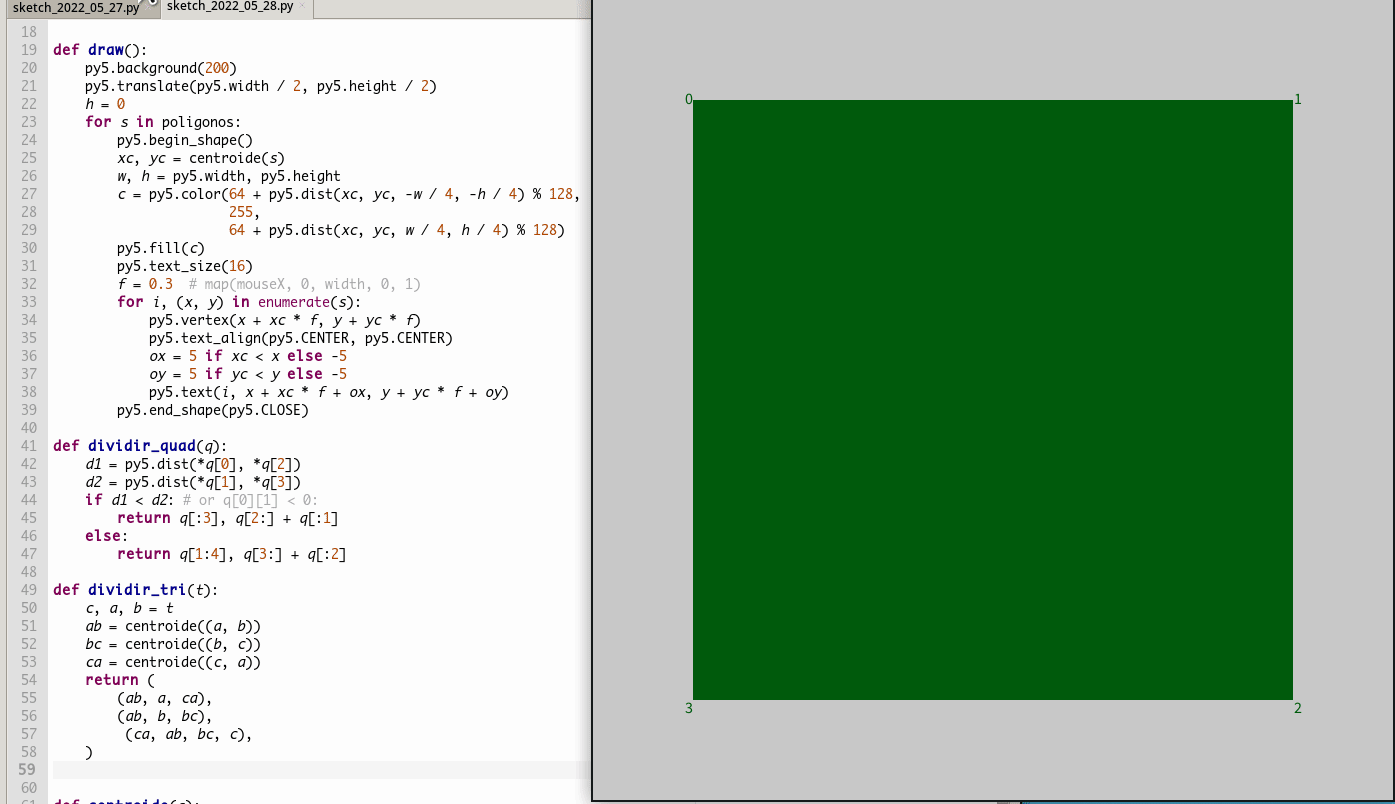Click the '255,' argument line
Image resolution: width=1395 pixels, height=804 pixels.
tap(244, 212)
